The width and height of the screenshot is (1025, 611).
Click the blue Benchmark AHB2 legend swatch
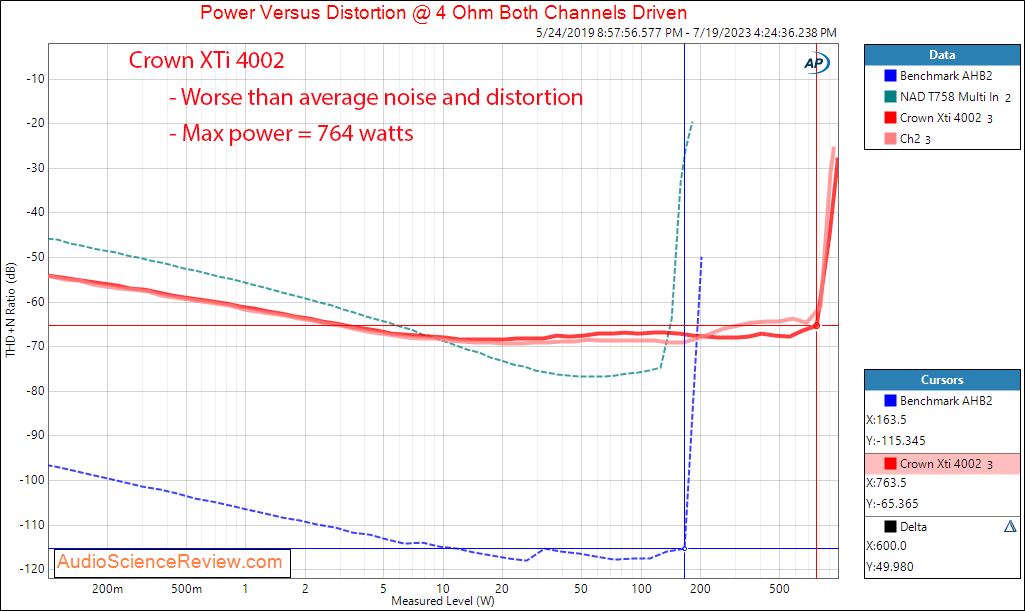(x=890, y=76)
